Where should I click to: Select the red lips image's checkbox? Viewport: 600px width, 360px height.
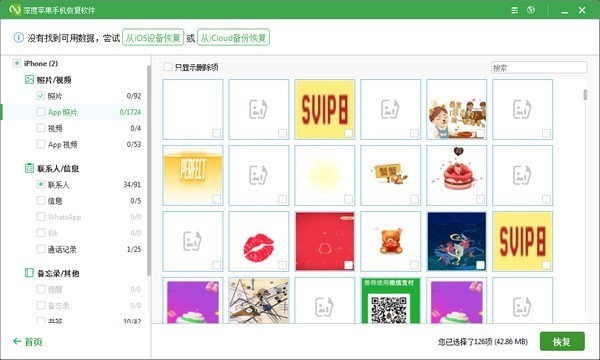[x=282, y=265]
